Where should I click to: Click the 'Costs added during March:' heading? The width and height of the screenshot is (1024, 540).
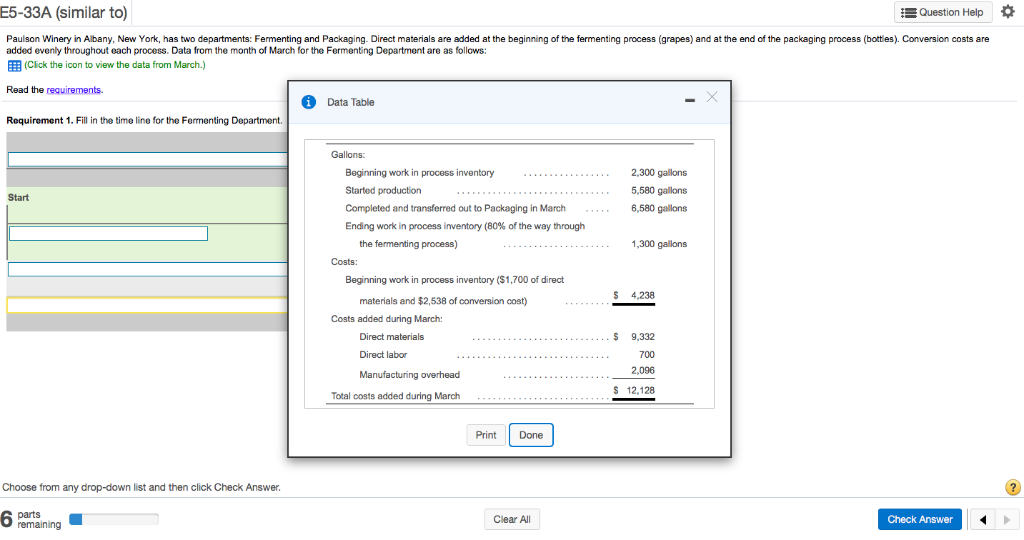pos(387,319)
